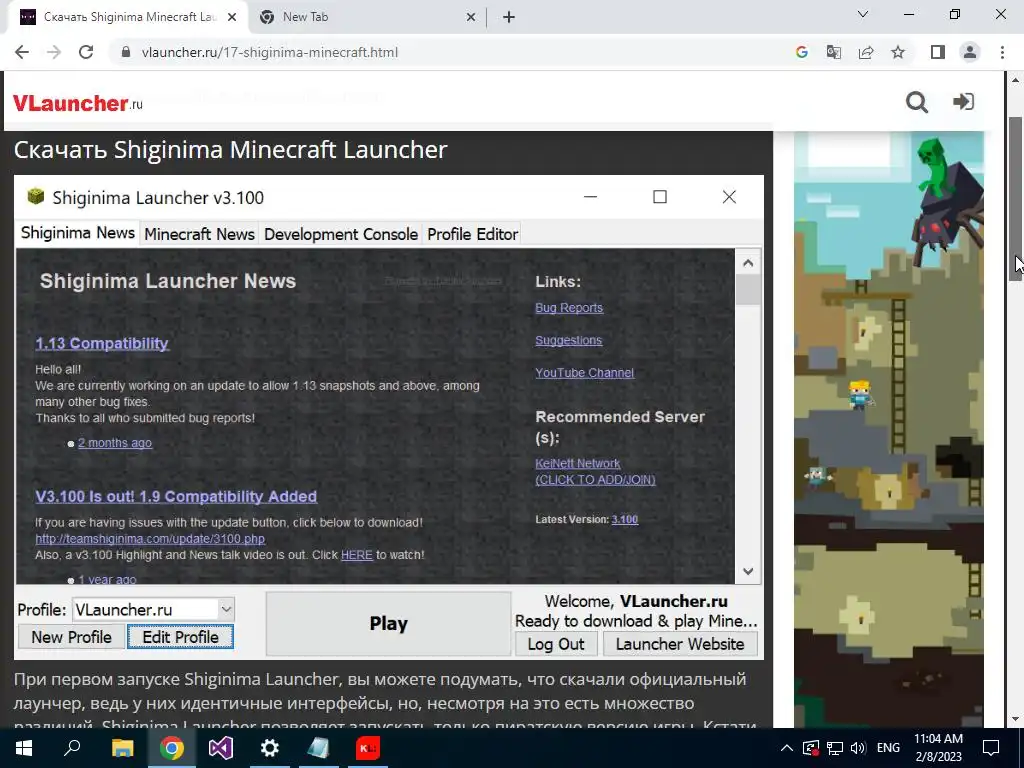Open Visual Studio from the taskbar
This screenshot has height=768, width=1024.
pyautogui.click(x=221, y=748)
